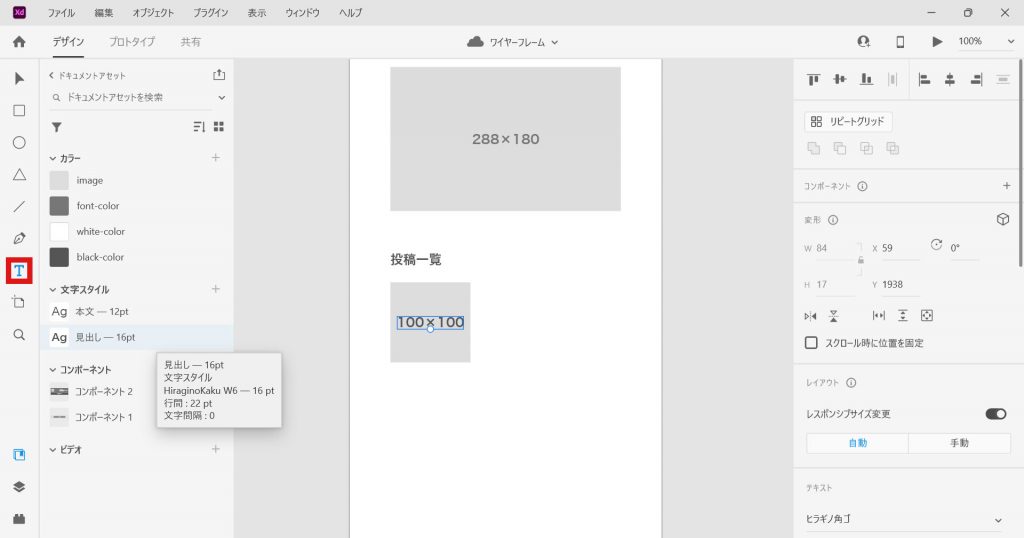This screenshot has height=538, width=1024.
Task: Create component with plus button
Action: coord(1006,186)
